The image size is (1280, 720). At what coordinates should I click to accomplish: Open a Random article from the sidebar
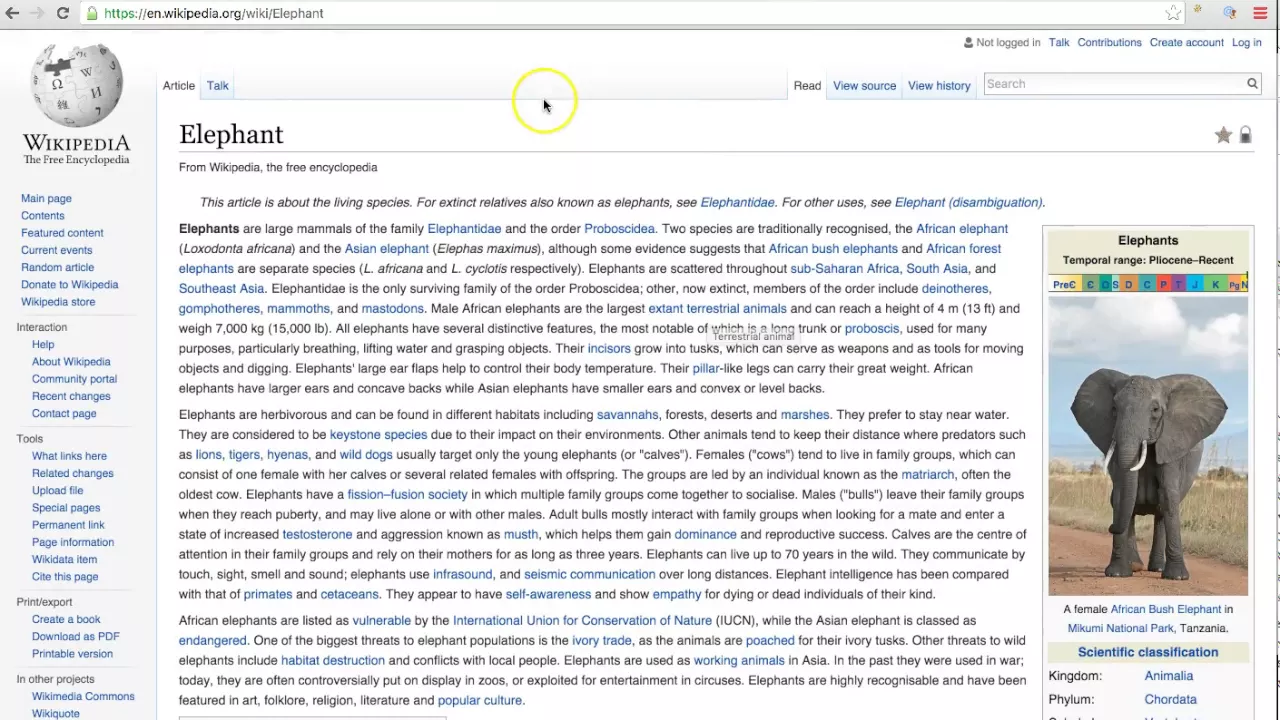point(57,267)
